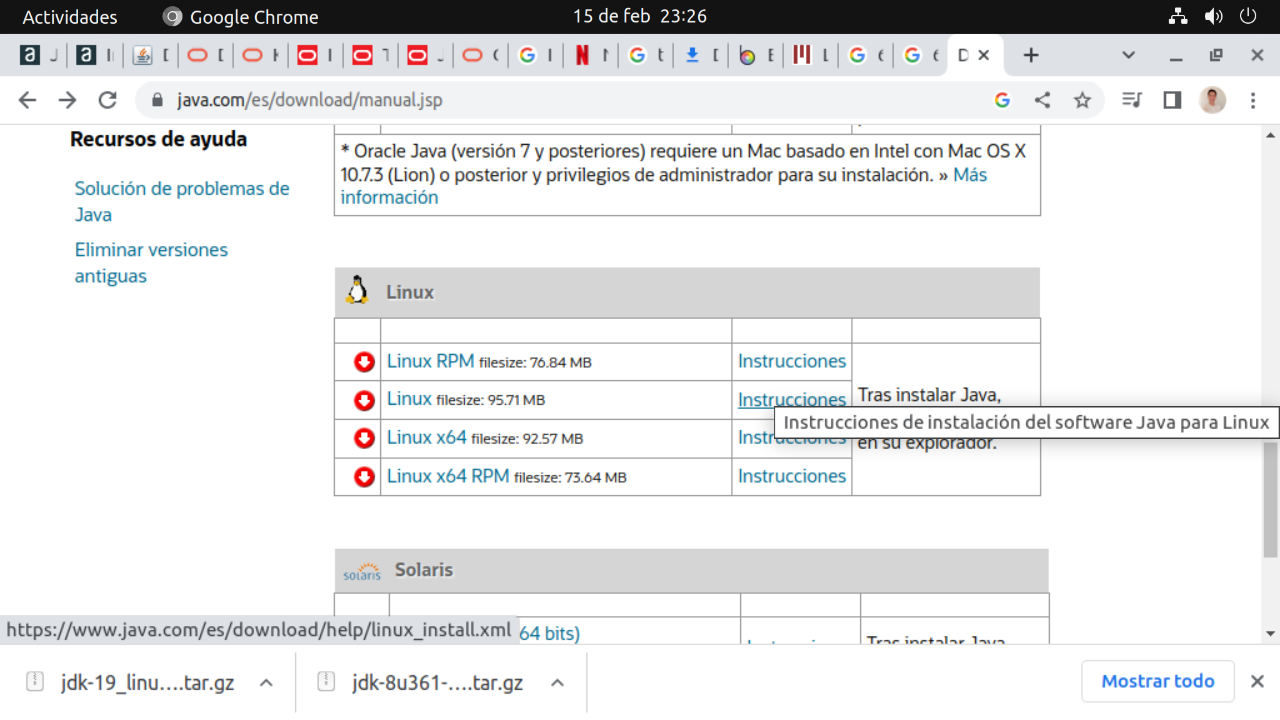Close the current active tab
1280x720 pixels.
pyautogui.click(x=983, y=56)
